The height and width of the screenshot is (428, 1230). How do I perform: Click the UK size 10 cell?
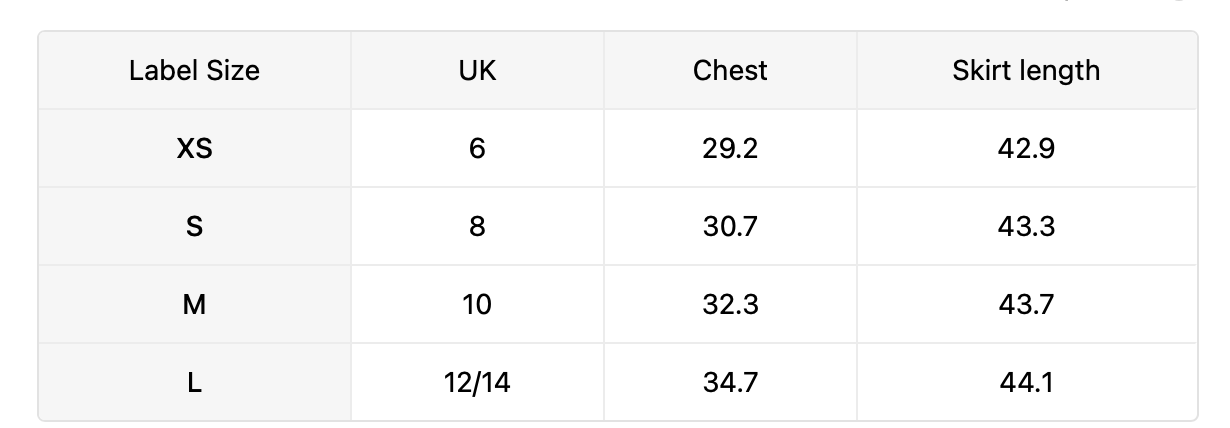tap(477, 304)
